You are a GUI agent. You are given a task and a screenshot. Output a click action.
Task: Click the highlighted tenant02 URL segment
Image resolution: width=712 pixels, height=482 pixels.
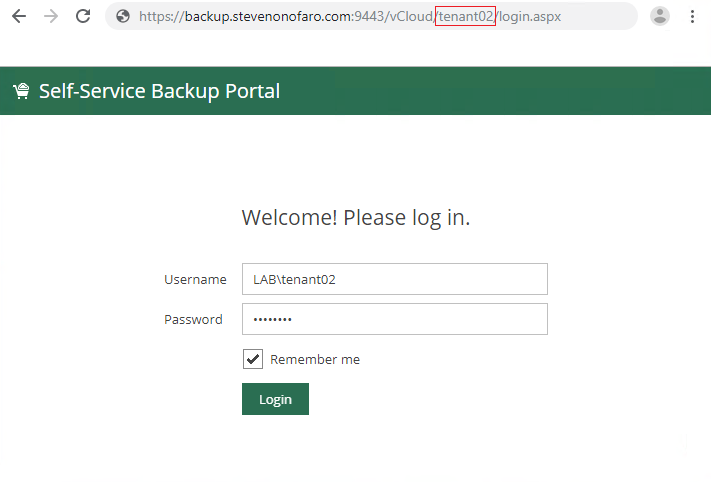click(465, 17)
